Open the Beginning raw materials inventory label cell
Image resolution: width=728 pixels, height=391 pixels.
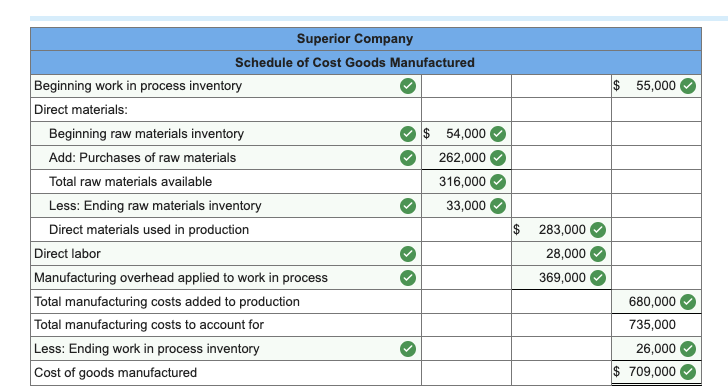pyautogui.click(x=226, y=134)
